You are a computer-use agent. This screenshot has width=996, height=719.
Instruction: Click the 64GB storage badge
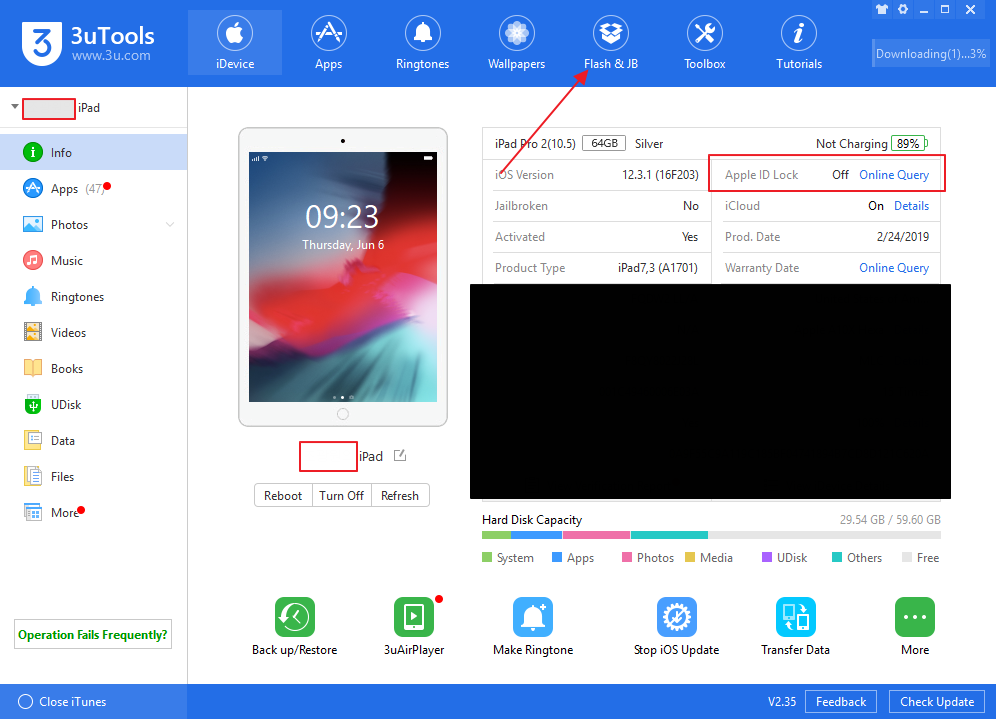pos(604,144)
